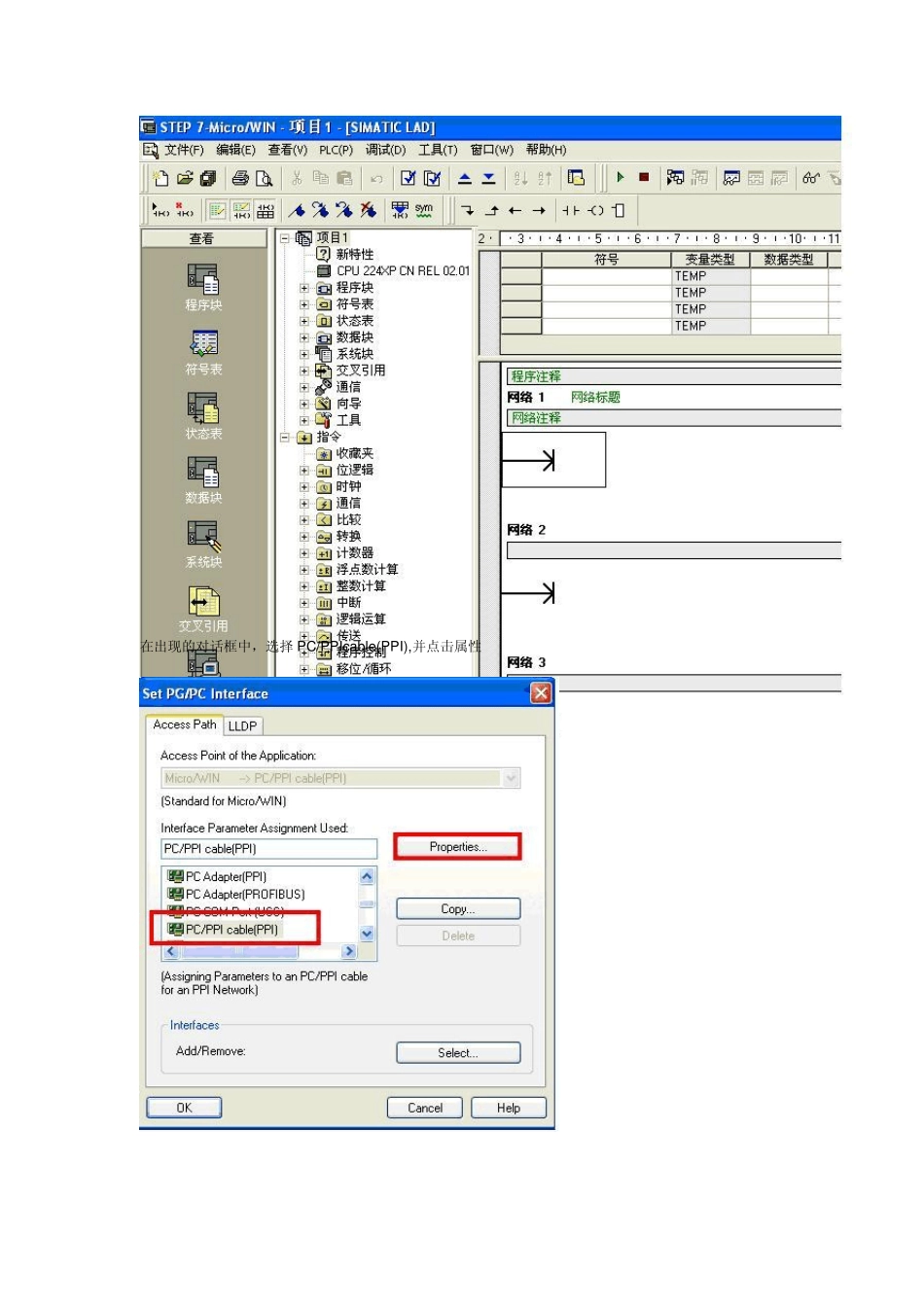Open the 调试(D) menu
924x1307 pixels.
tap(386, 150)
